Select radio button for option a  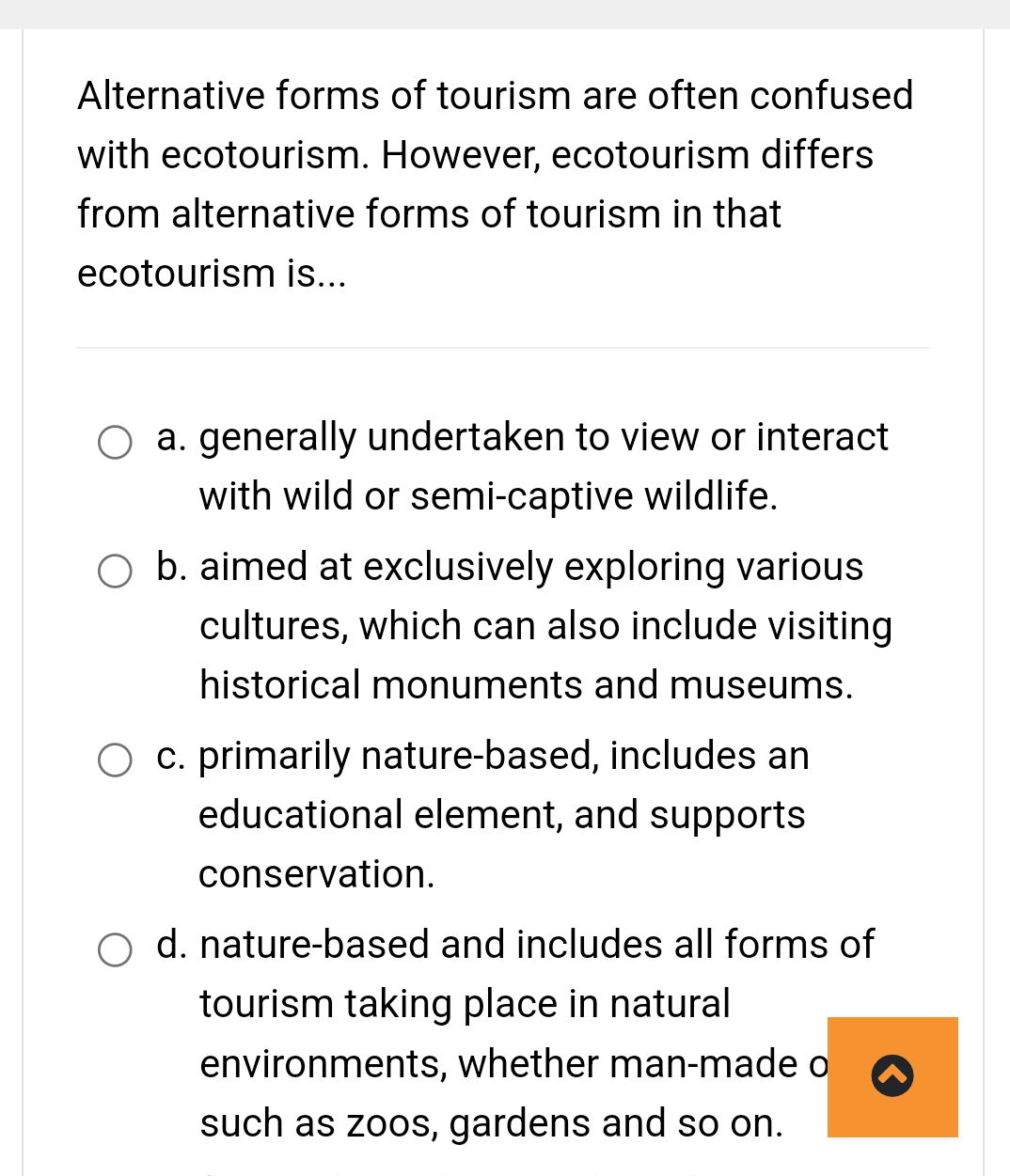click(114, 442)
